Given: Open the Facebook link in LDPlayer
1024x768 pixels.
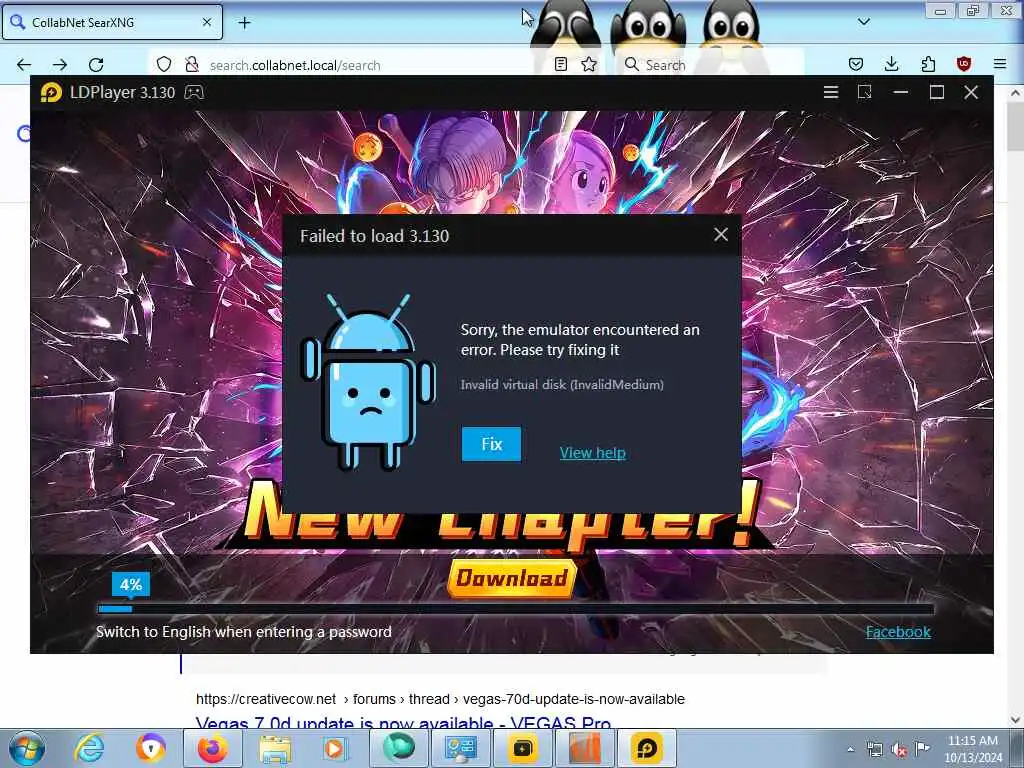Looking at the screenshot, I should [898, 632].
